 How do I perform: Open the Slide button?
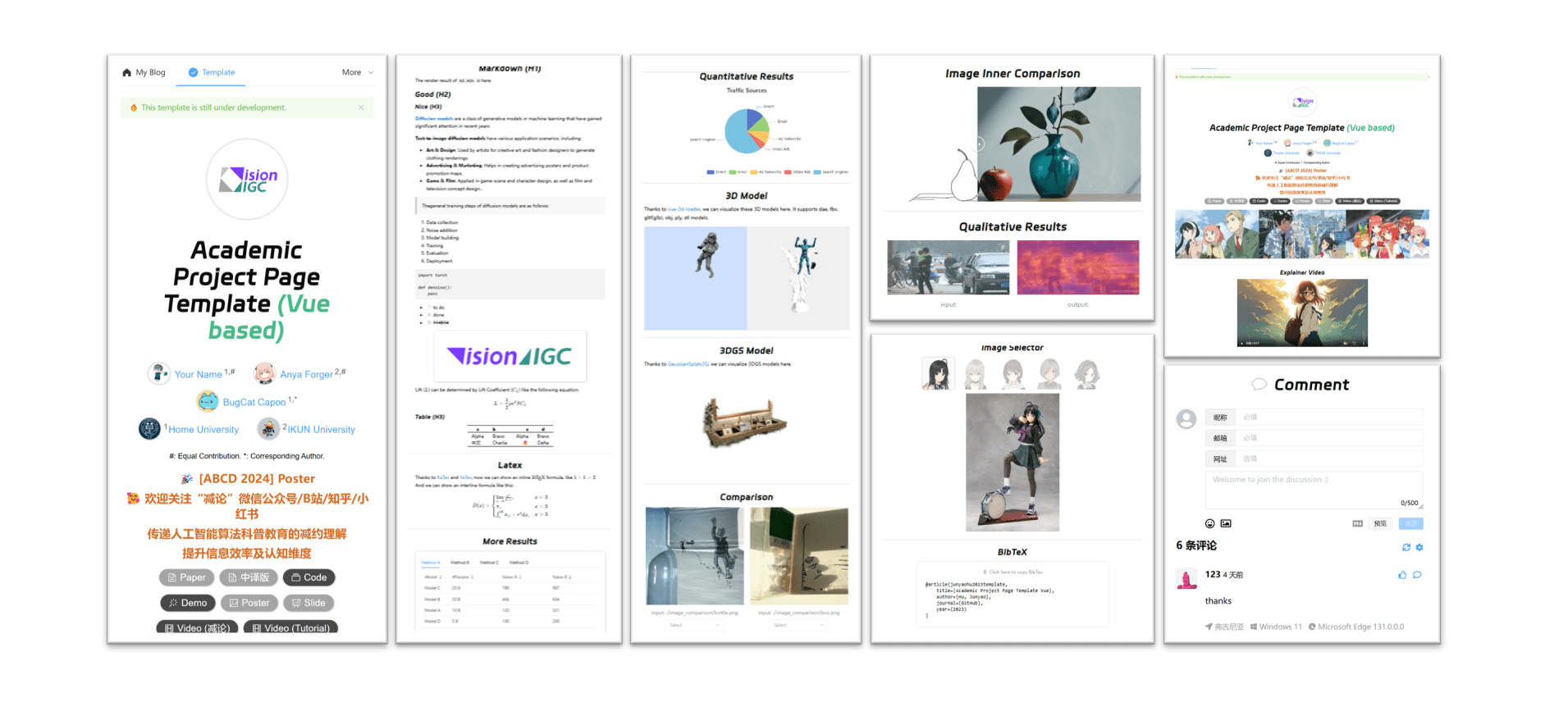pyautogui.click(x=309, y=603)
